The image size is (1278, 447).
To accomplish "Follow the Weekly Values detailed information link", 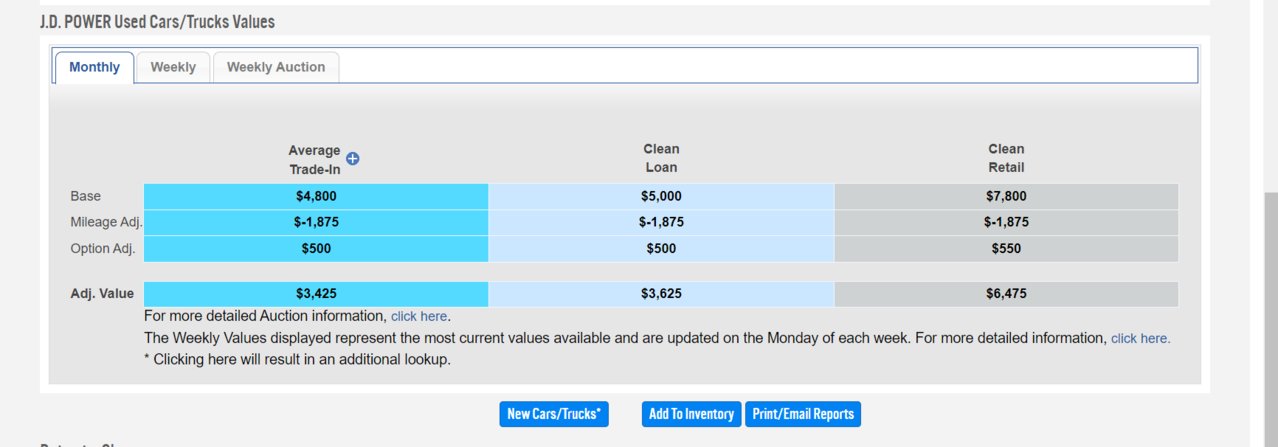I will pos(1140,338).
